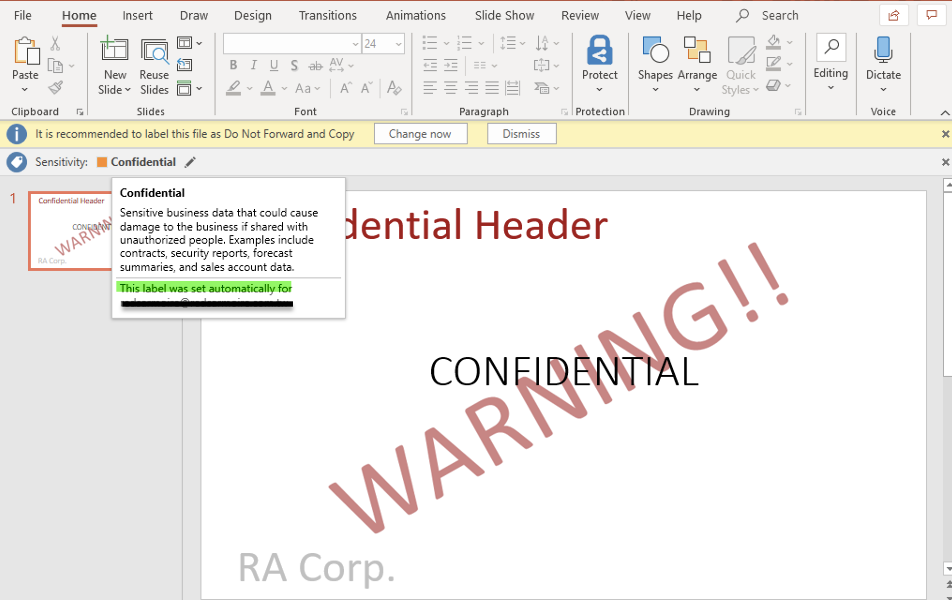Screen dimensions: 952x600
Task: Expand the Paste options arrow
Action: pos(25,90)
